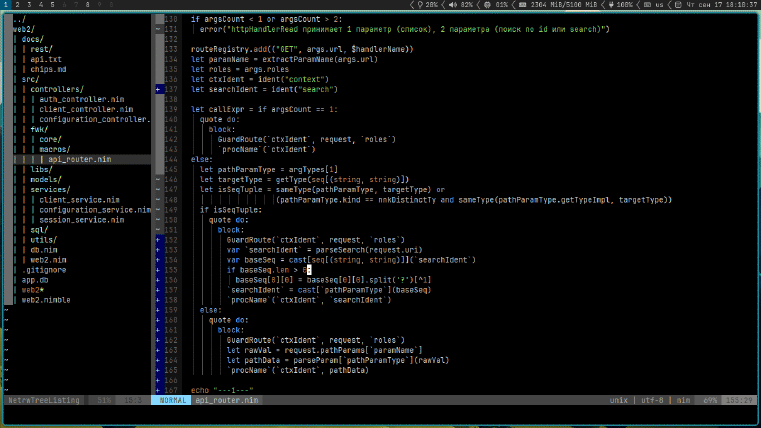Open web2.nim in the tree

pos(48,260)
